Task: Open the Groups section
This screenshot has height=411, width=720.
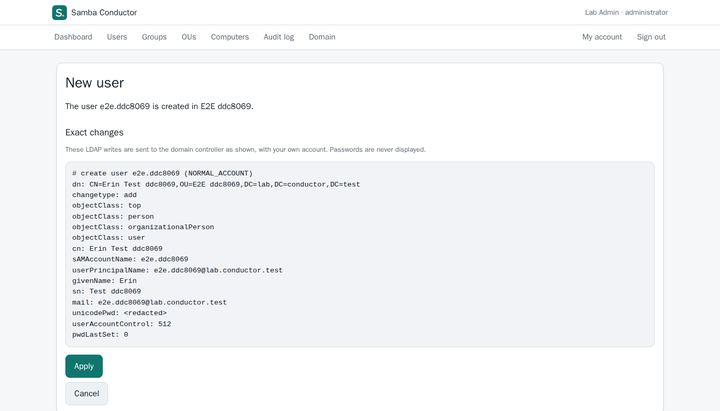Action: click(154, 37)
